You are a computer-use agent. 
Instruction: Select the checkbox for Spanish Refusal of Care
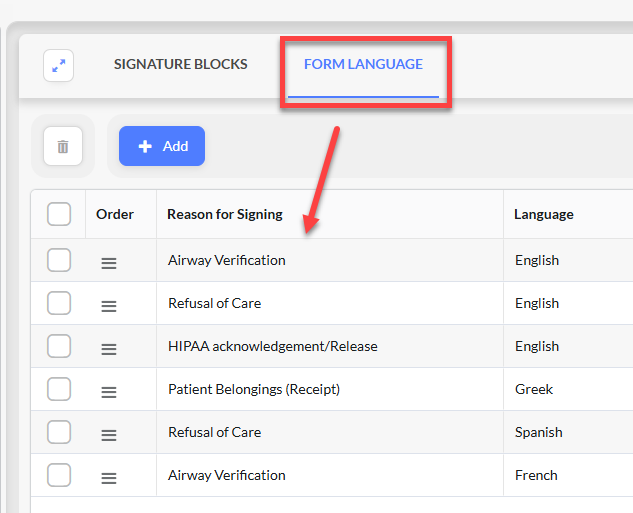[x=59, y=432]
